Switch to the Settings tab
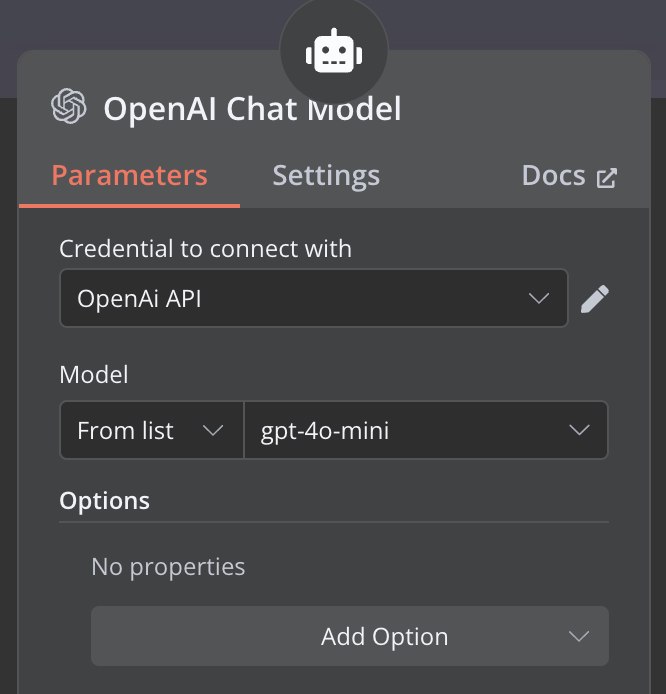Image resolution: width=666 pixels, height=694 pixels. (x=326, y=176)
